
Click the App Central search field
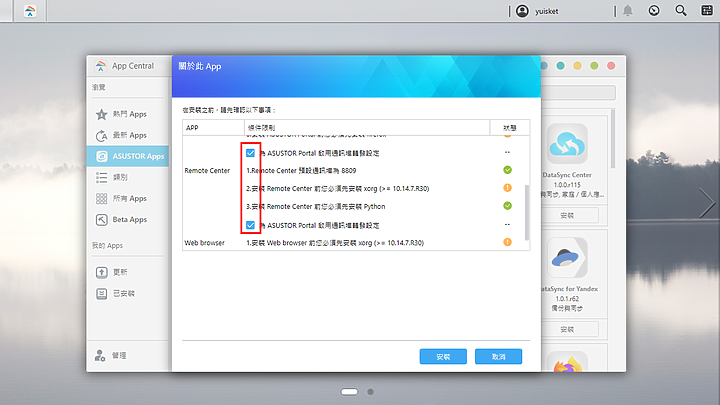(579, 93)
